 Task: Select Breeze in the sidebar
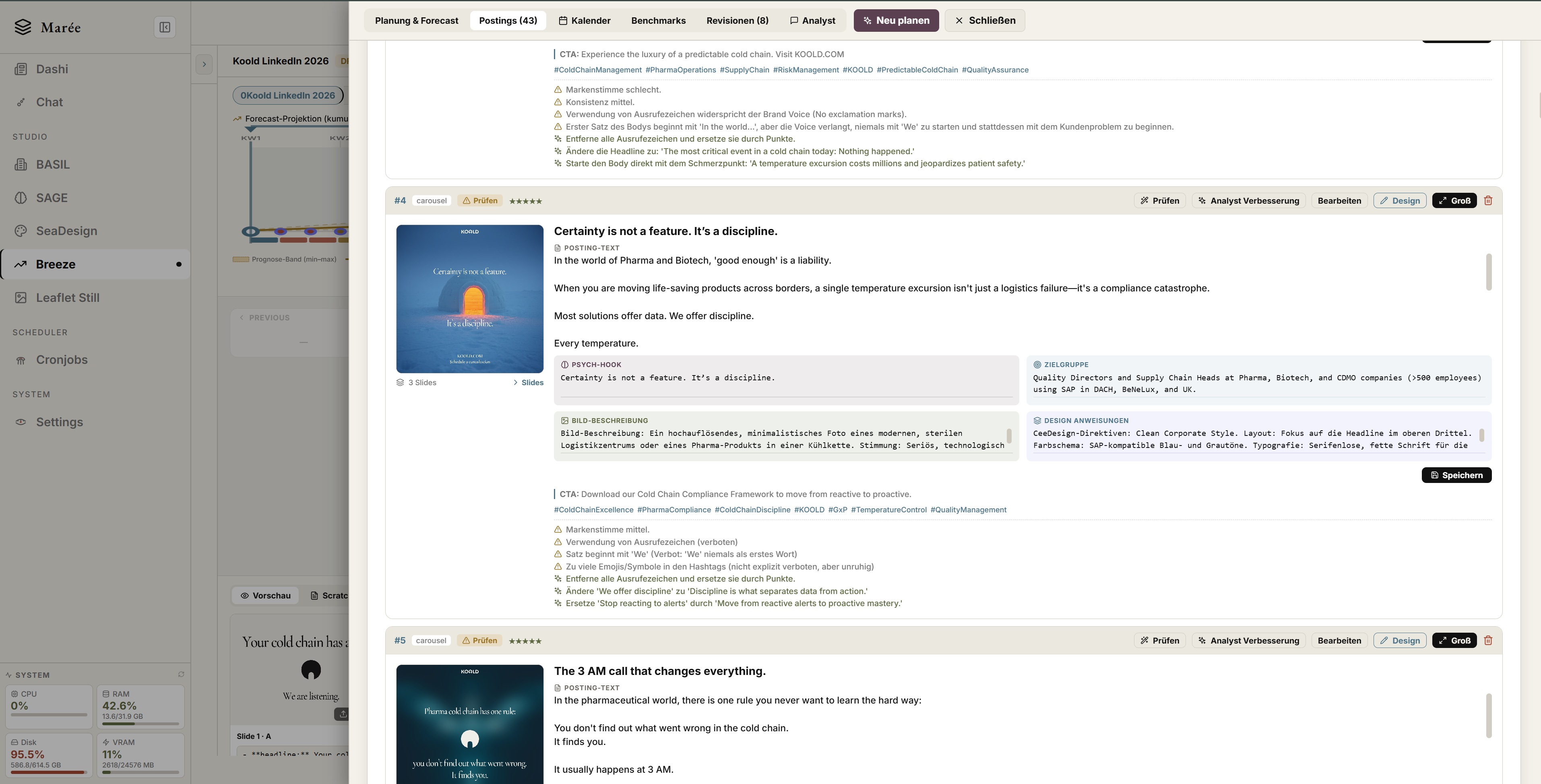(96, 264)
